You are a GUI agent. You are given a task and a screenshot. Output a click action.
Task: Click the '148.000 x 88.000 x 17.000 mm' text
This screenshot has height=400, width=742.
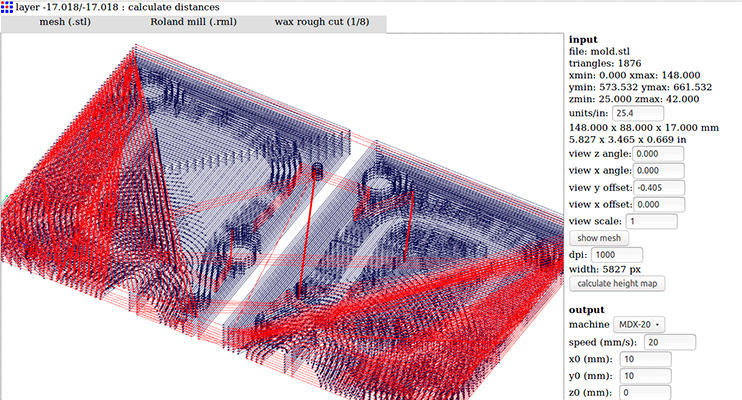644,128
